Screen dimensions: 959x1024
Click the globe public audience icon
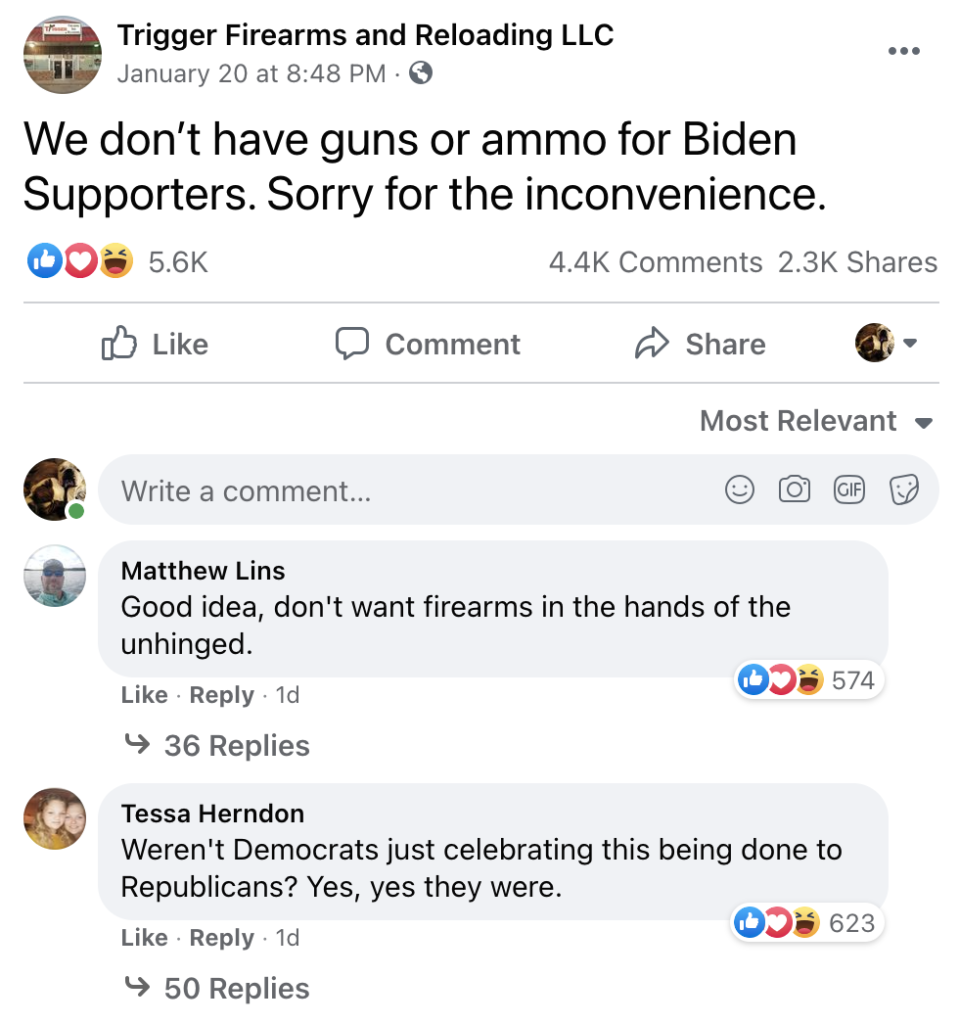[x=422, y=73]
